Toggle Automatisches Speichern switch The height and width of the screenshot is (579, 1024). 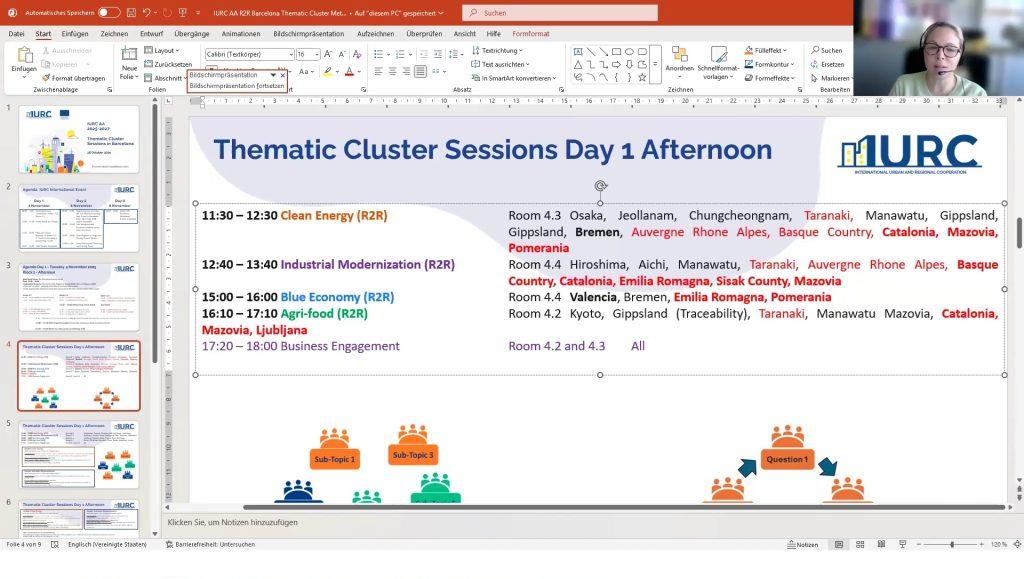point(108,12)
